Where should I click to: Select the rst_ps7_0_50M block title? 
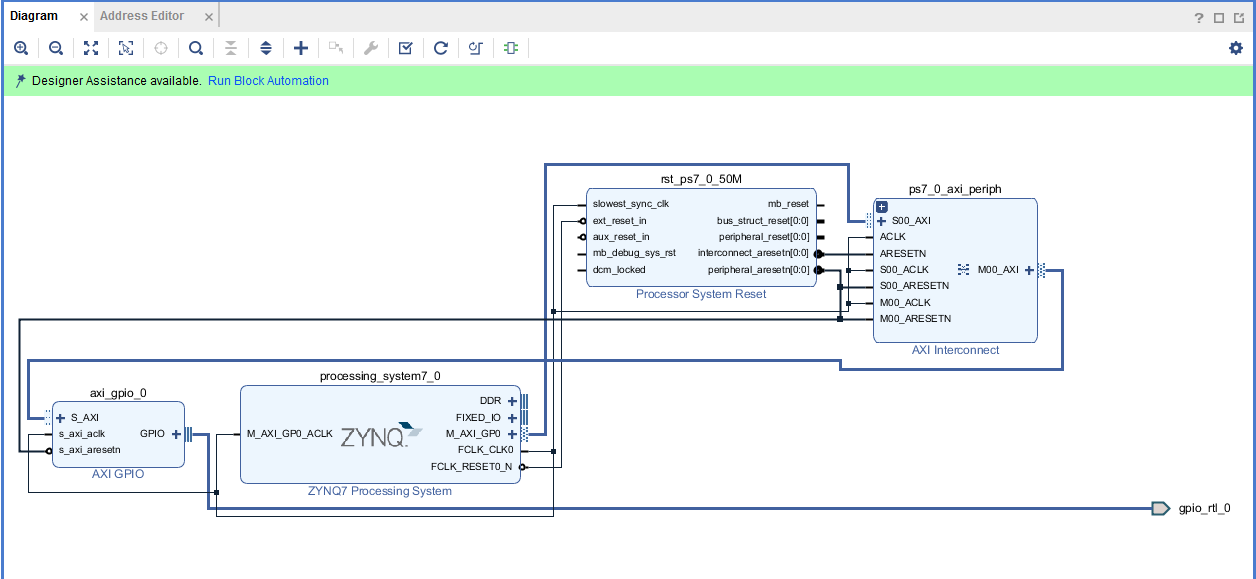tap(701, 179)
